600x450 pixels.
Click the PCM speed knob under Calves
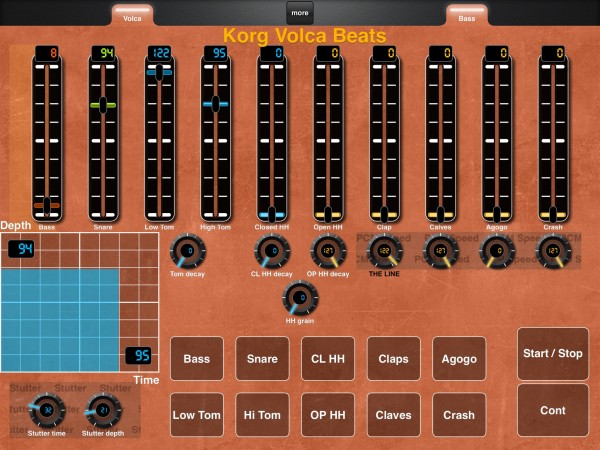coord(440,251)
